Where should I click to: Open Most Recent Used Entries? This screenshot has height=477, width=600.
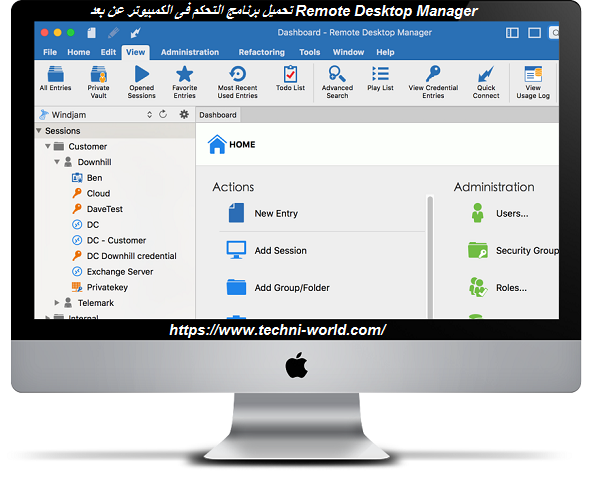[238, 82]
